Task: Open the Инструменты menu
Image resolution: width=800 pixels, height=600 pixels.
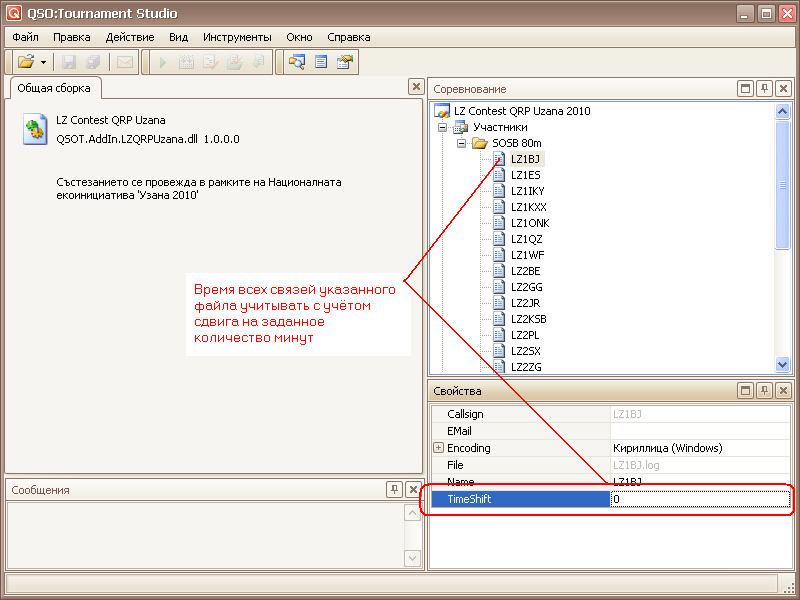Action: tap(237, 37)
